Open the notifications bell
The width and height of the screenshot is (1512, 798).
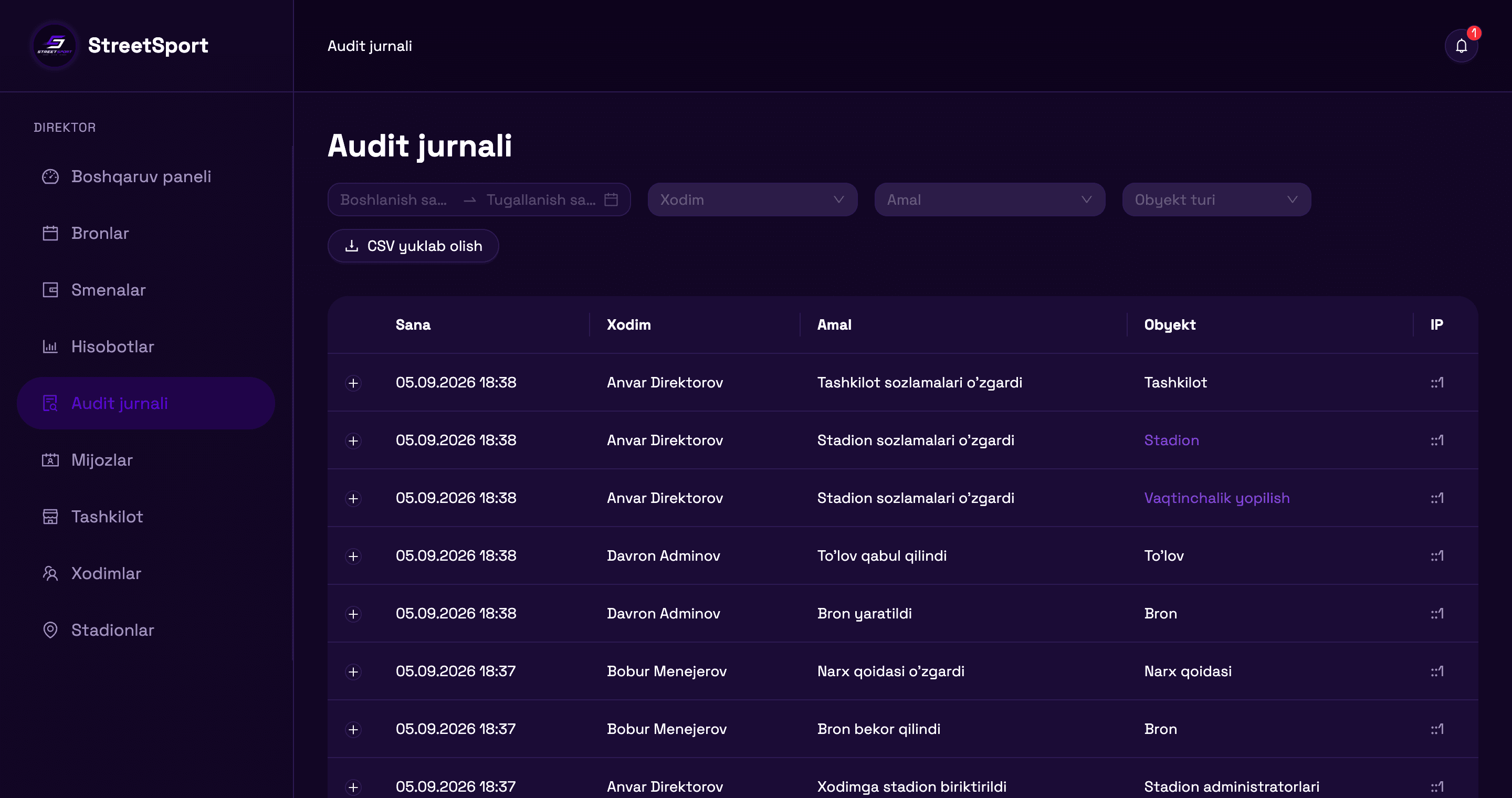(1461, 46)
